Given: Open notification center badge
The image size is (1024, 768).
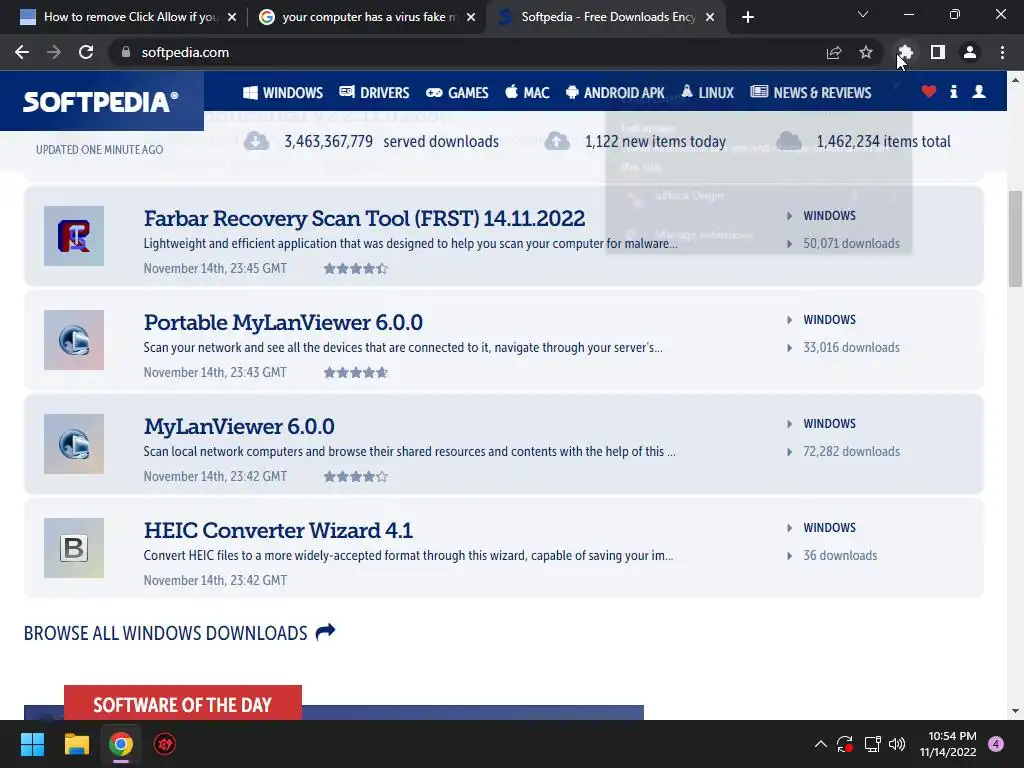Looking at the screenshot, I should [996, 744].
